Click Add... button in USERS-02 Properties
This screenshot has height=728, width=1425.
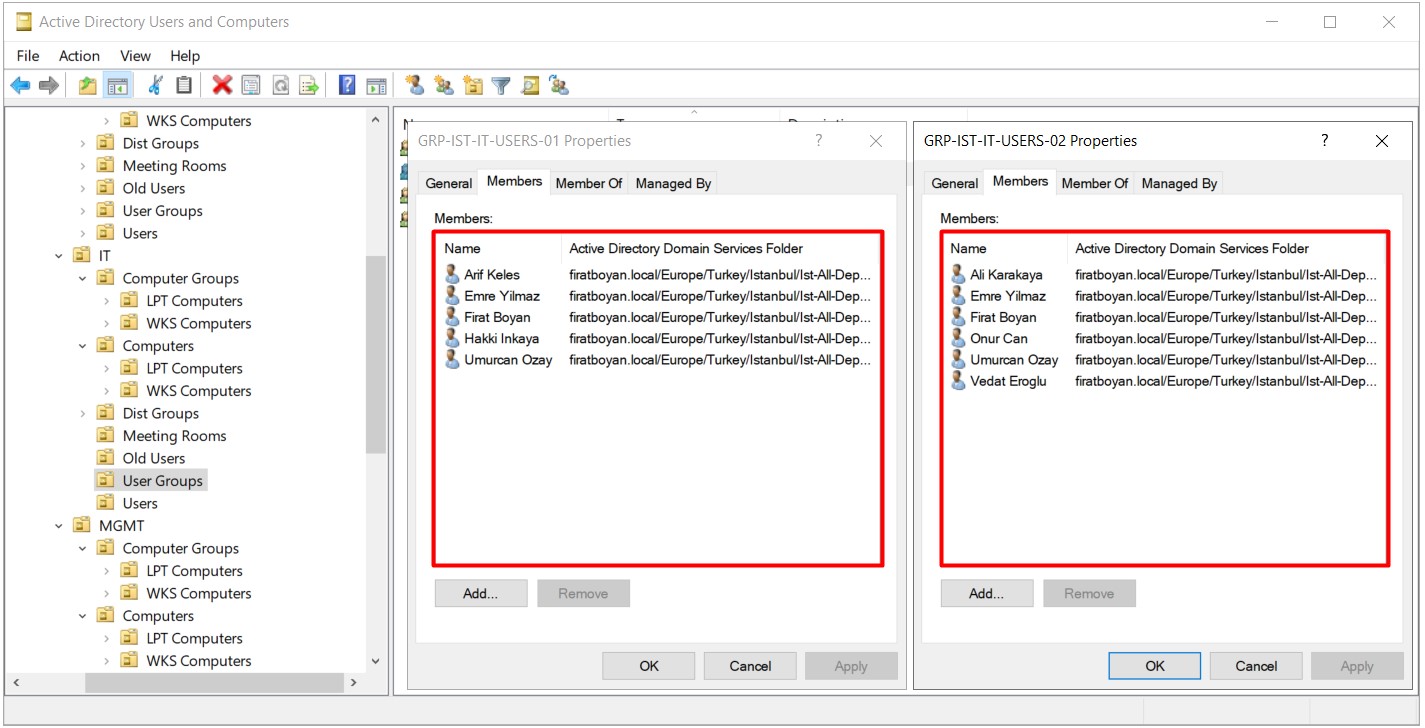pyautogui.click(x=987, y=593)
